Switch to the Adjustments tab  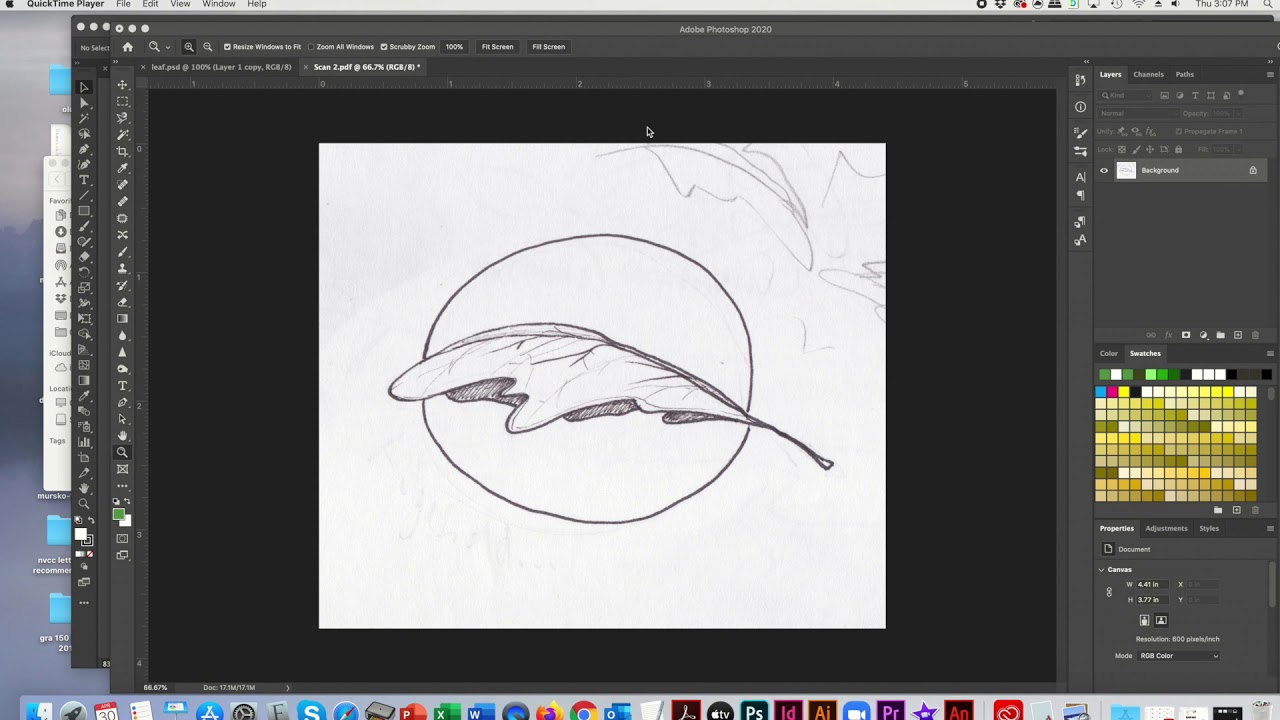point(1166,528)
